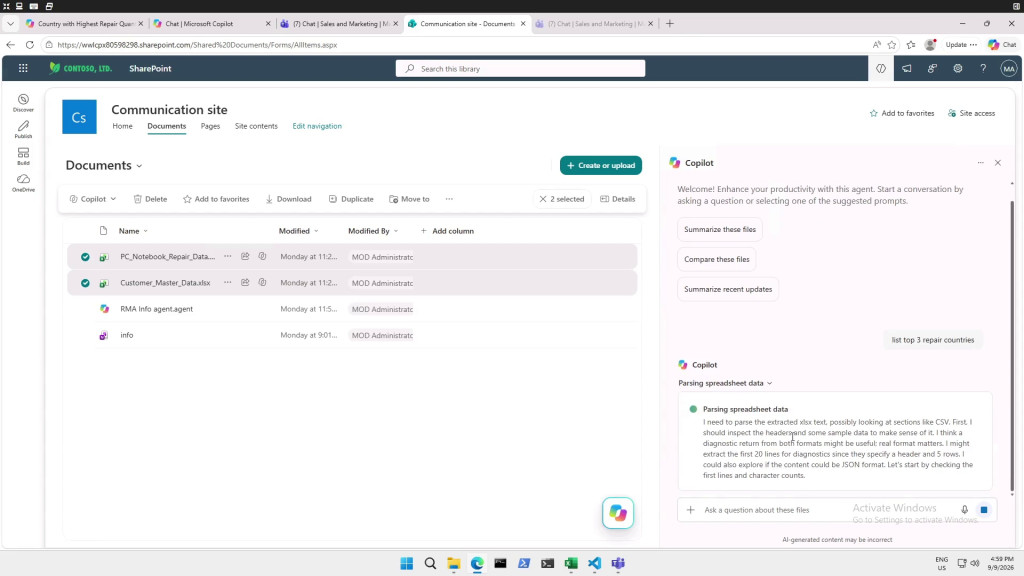Stop Copilot response generation

pyautogui.click(x=984, y=509)
